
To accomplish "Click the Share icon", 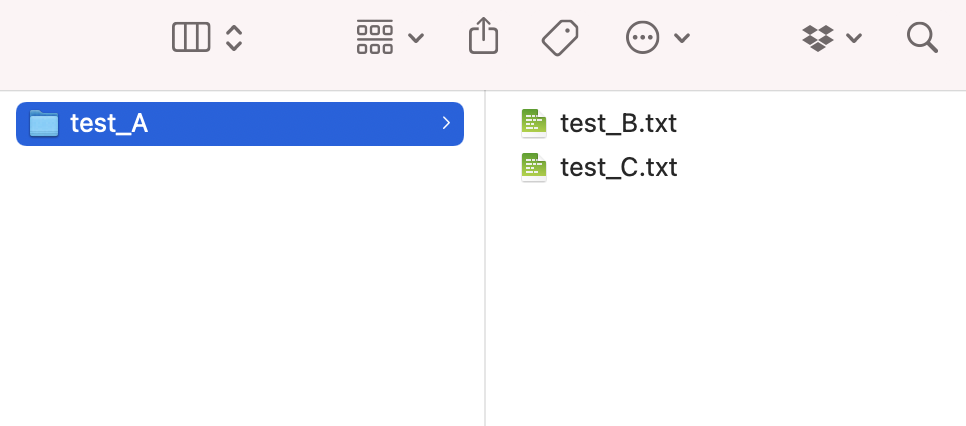I will point(484,36).
